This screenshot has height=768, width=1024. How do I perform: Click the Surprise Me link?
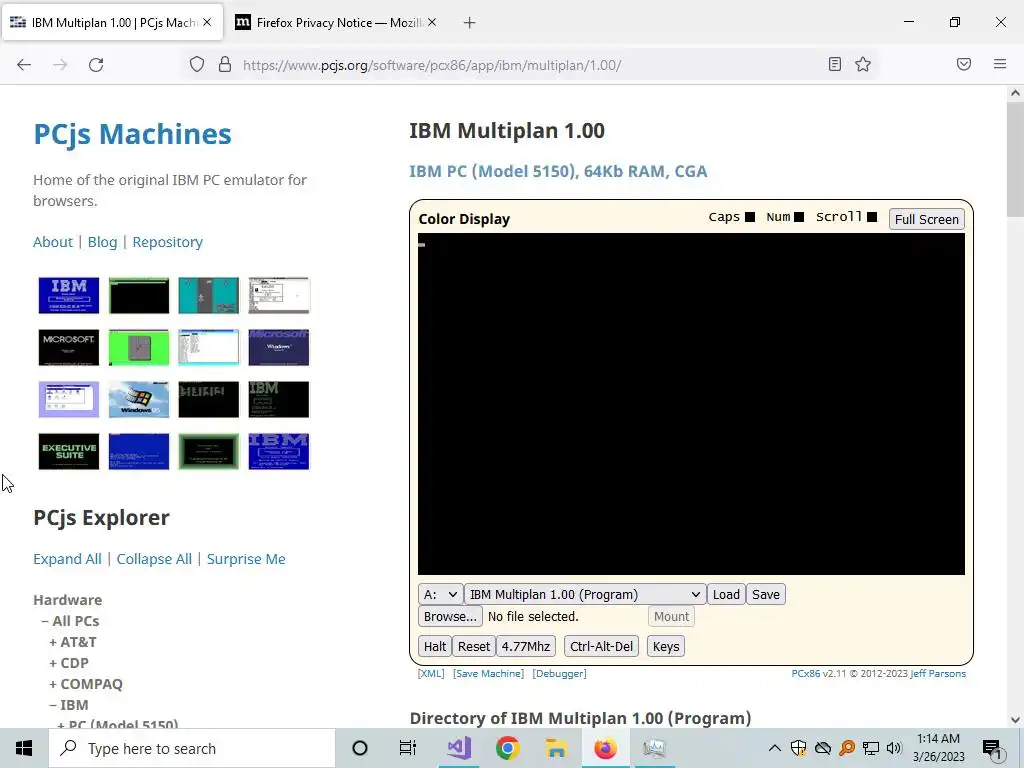(x=246, y=559)
